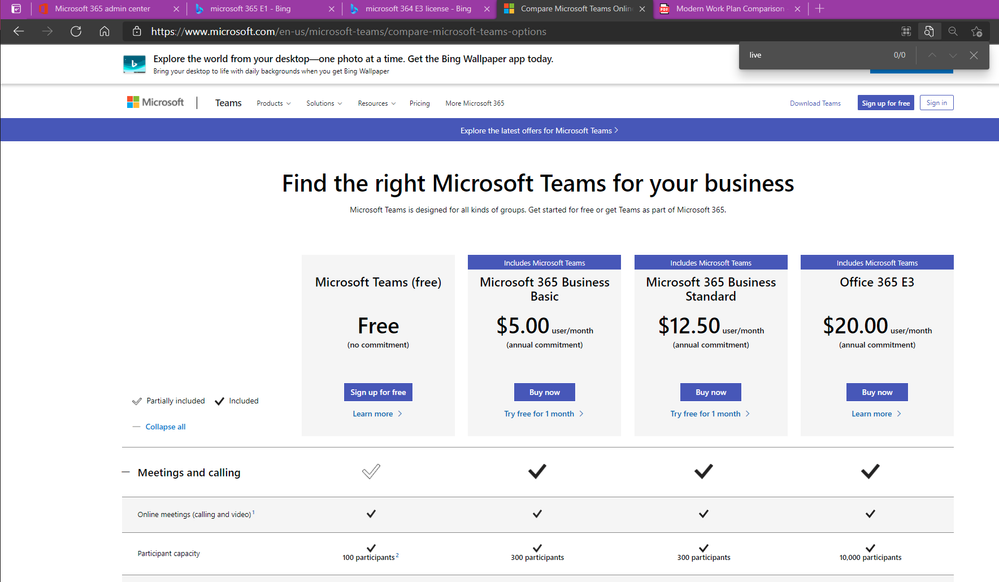999x582 pixels.
Task: Click the Download Teams link
Action: coord(815,103)
